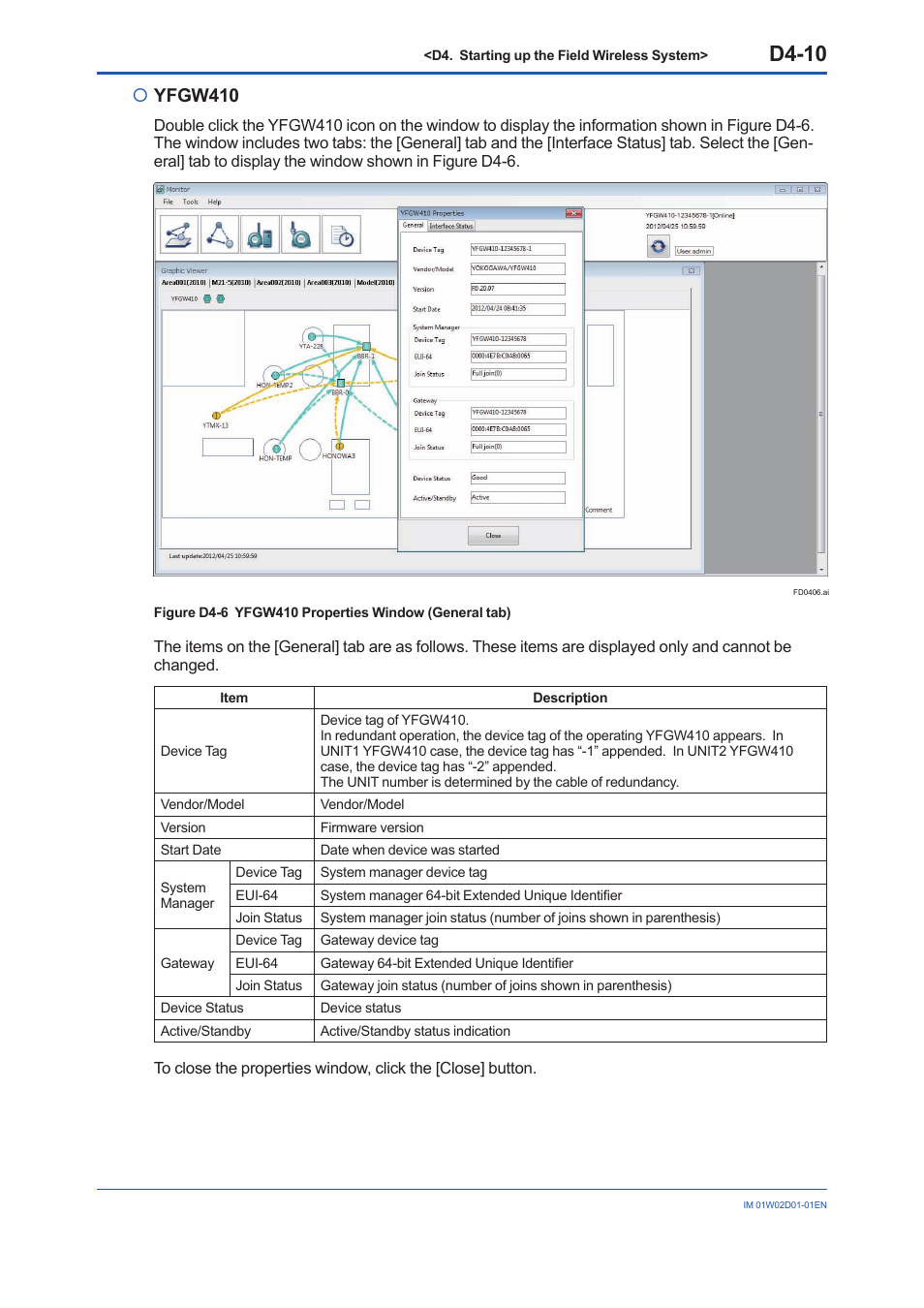Viewport: 924px width, 1308px height.
Task: Select the orange YTMX-13 device node
Action: tap(216, 416)
